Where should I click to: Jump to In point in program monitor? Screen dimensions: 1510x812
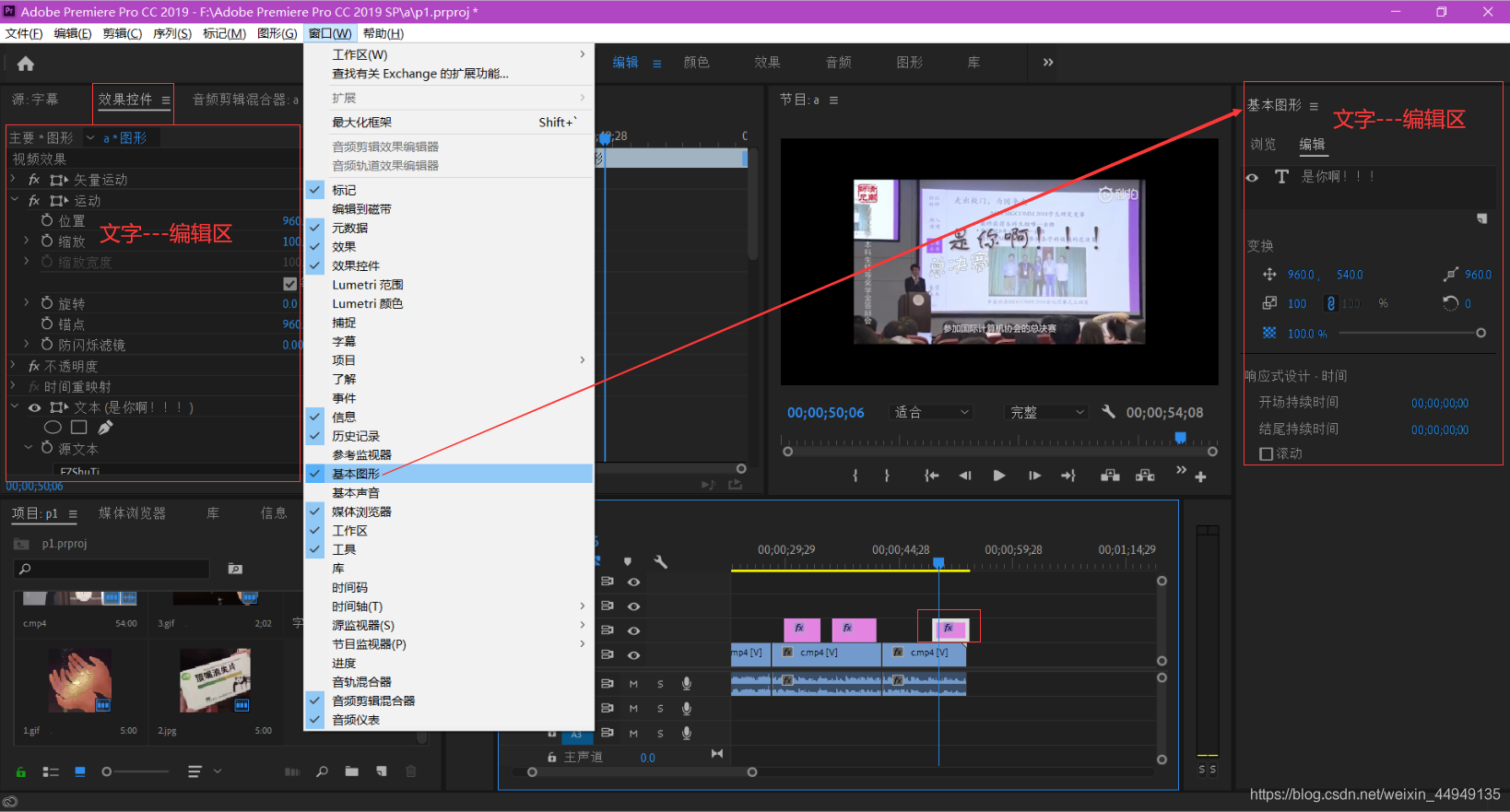[932, 476]
